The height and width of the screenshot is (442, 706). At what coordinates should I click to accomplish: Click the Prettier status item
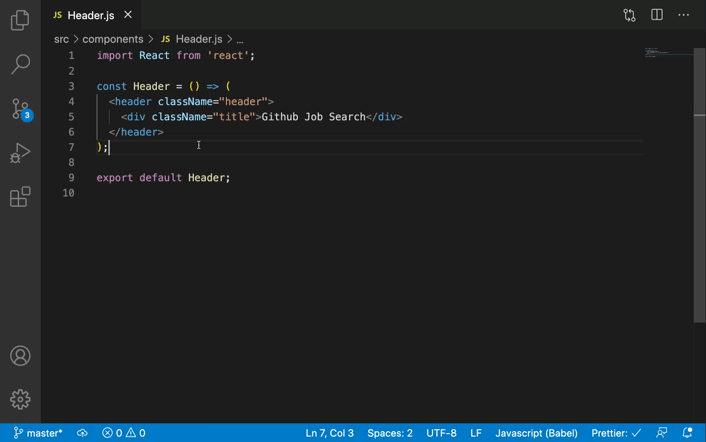pos(616,433)
